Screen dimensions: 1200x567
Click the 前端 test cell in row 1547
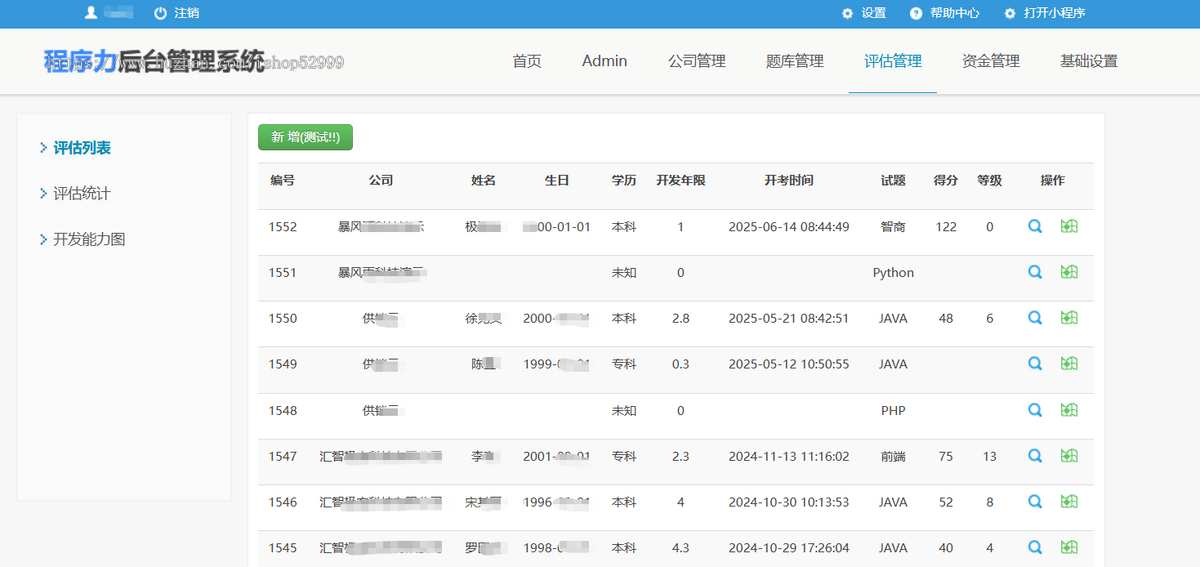pyautogui.click(x=893, y=457)
